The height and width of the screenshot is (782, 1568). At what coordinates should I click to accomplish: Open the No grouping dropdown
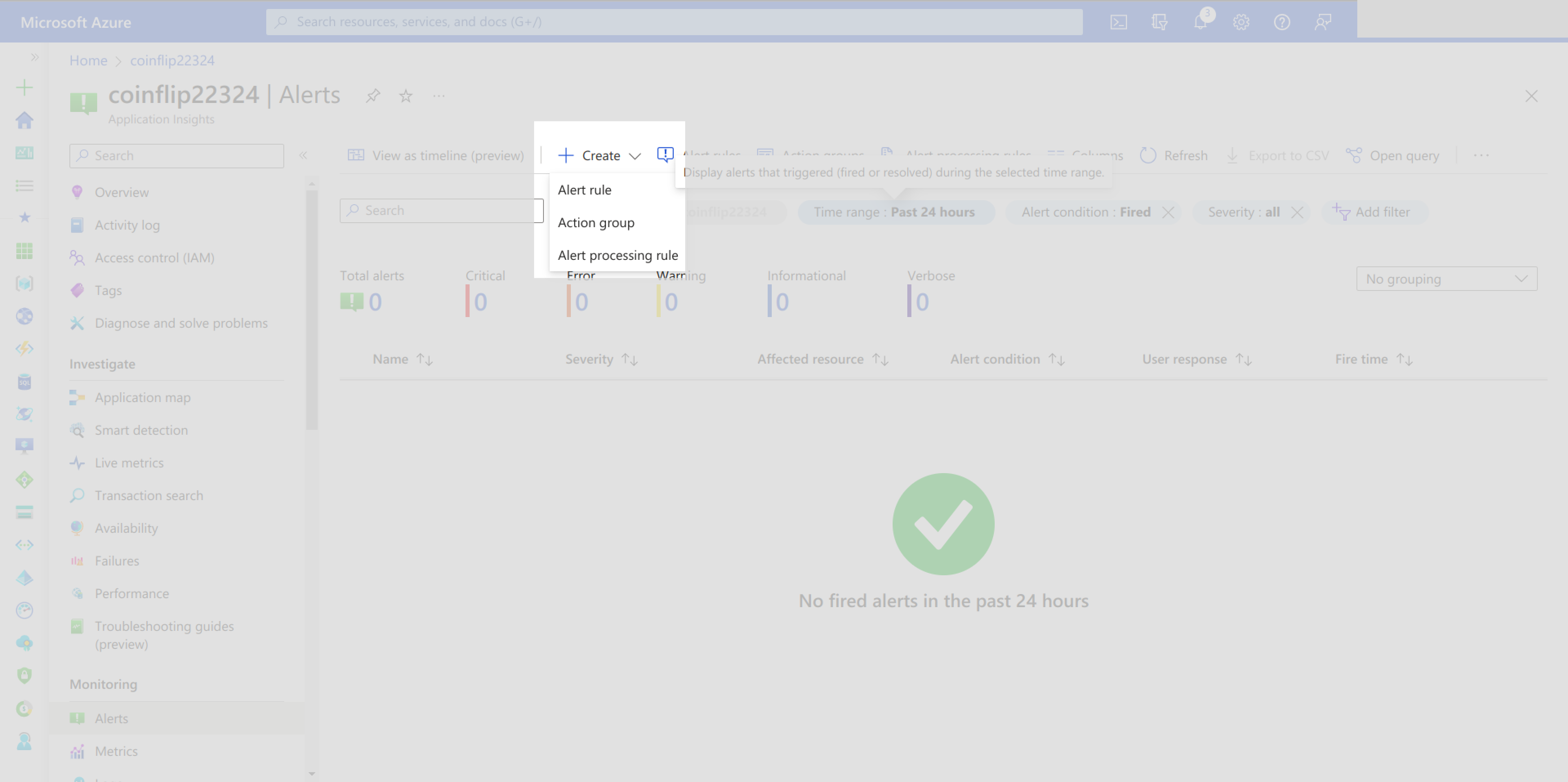(1446, 279)
